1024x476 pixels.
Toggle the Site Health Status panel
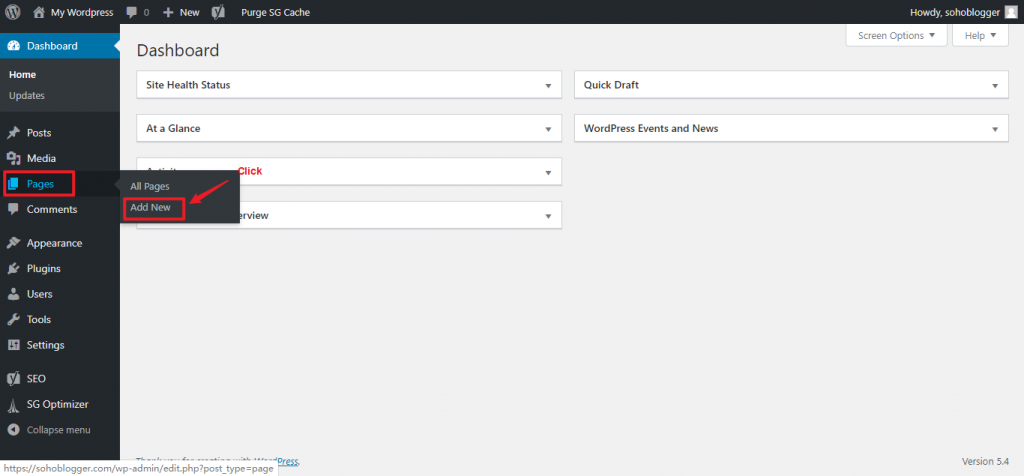click(x=547, y=86)
